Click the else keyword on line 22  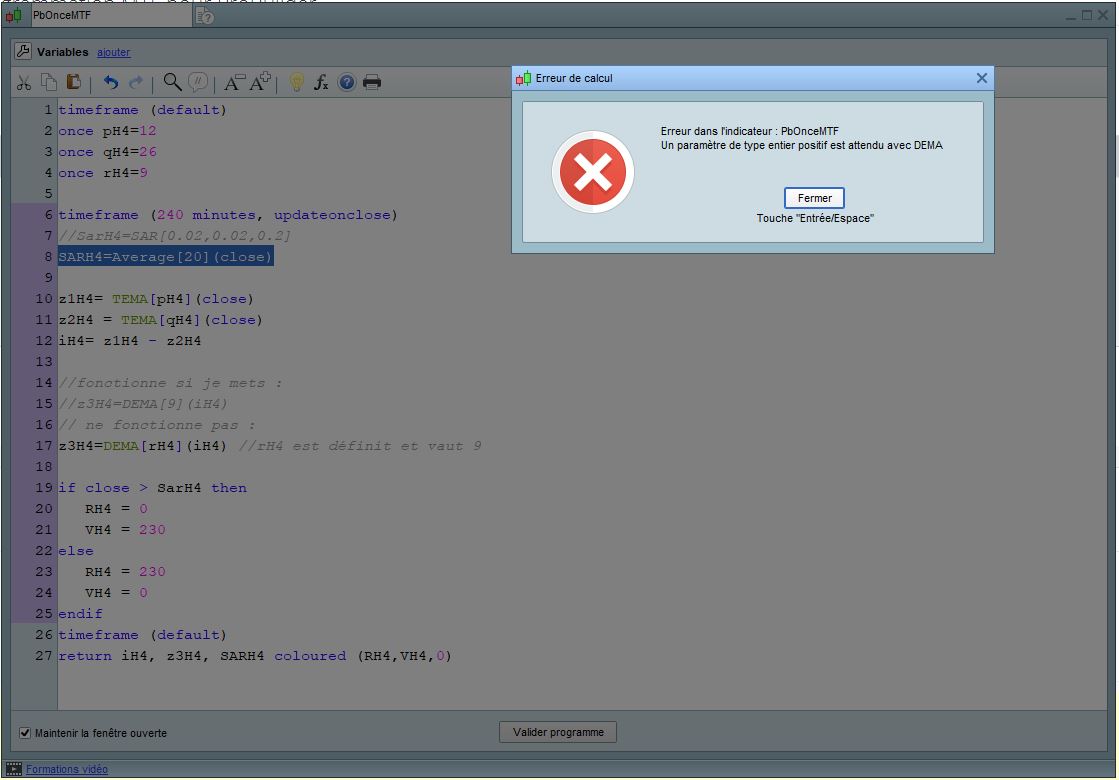(76, 551)
